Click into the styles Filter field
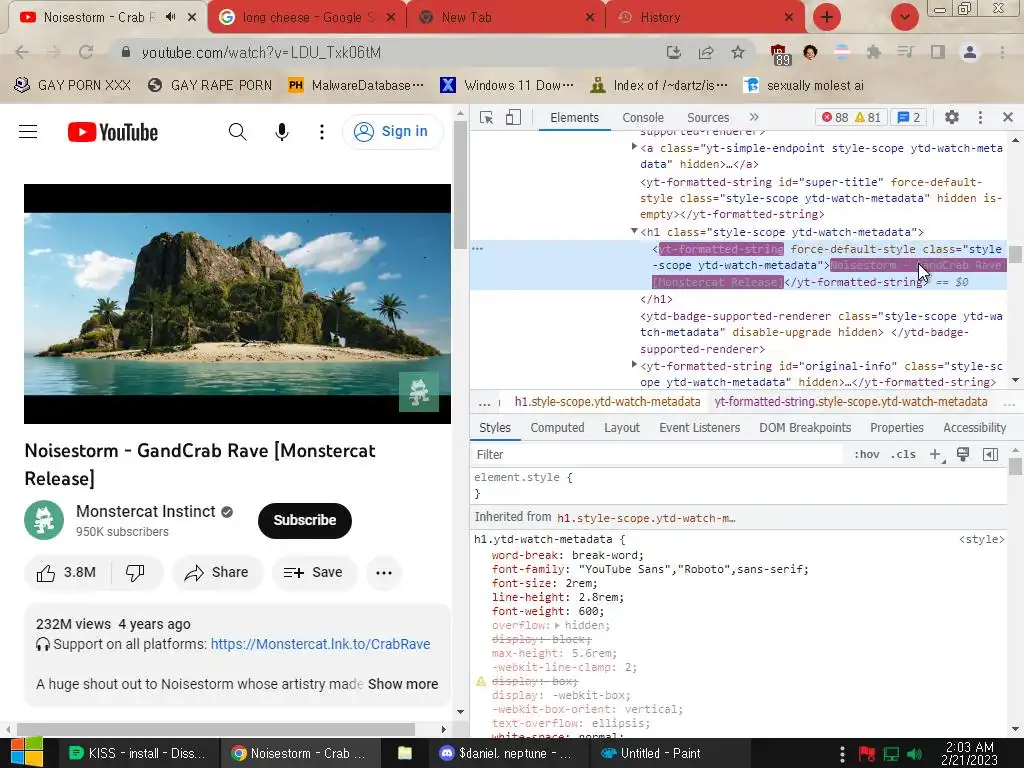Image resolution: width=1024 pixels, height=768 pixels. pos(656,455)
